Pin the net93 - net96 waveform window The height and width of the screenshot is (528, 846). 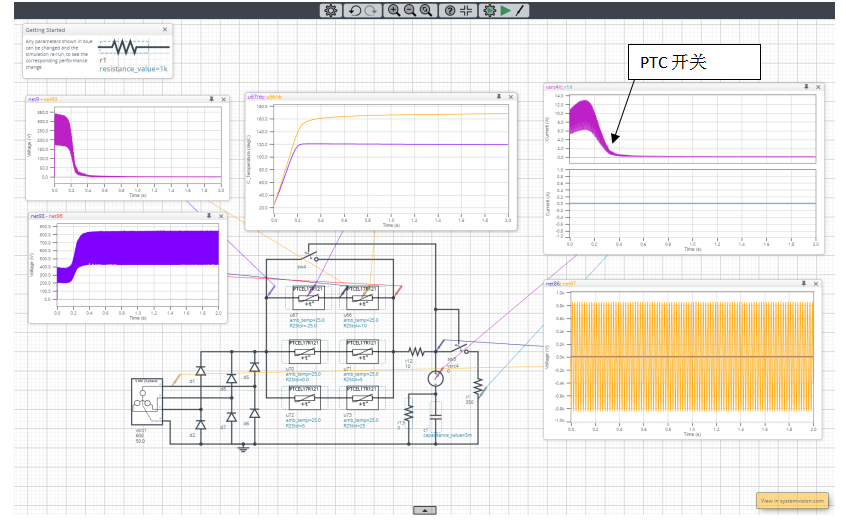(209, 216)
